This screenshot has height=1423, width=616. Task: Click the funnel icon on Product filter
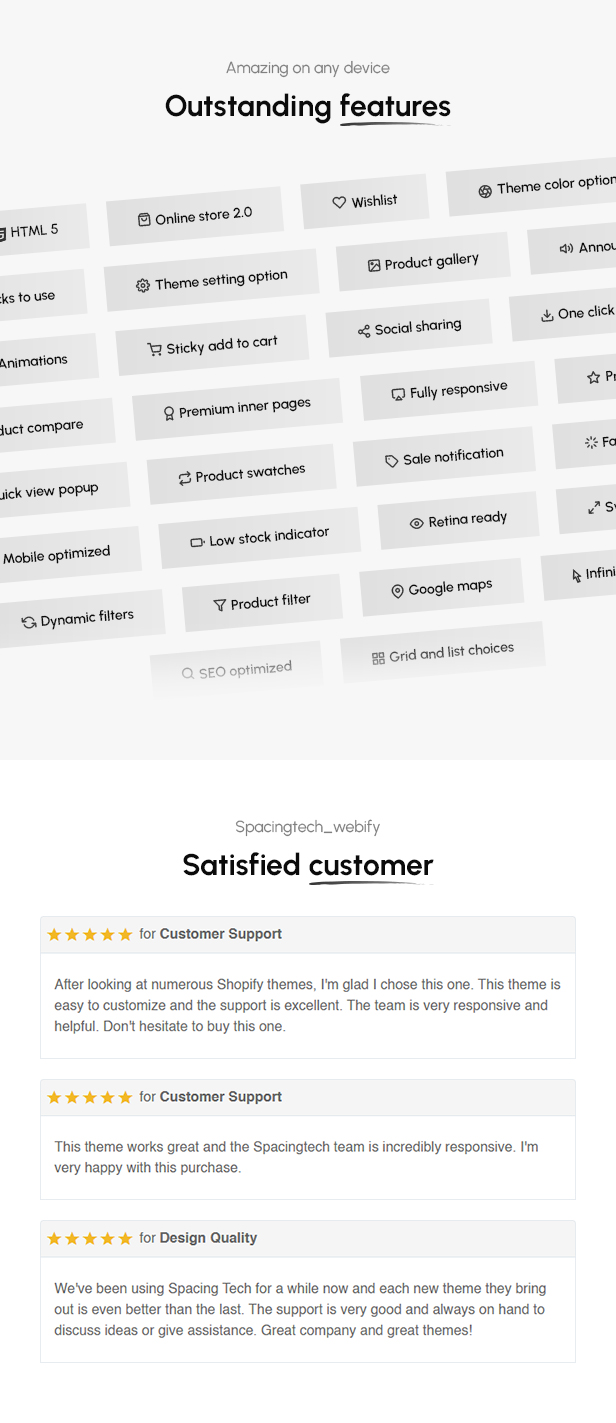(x=220, y=606)
